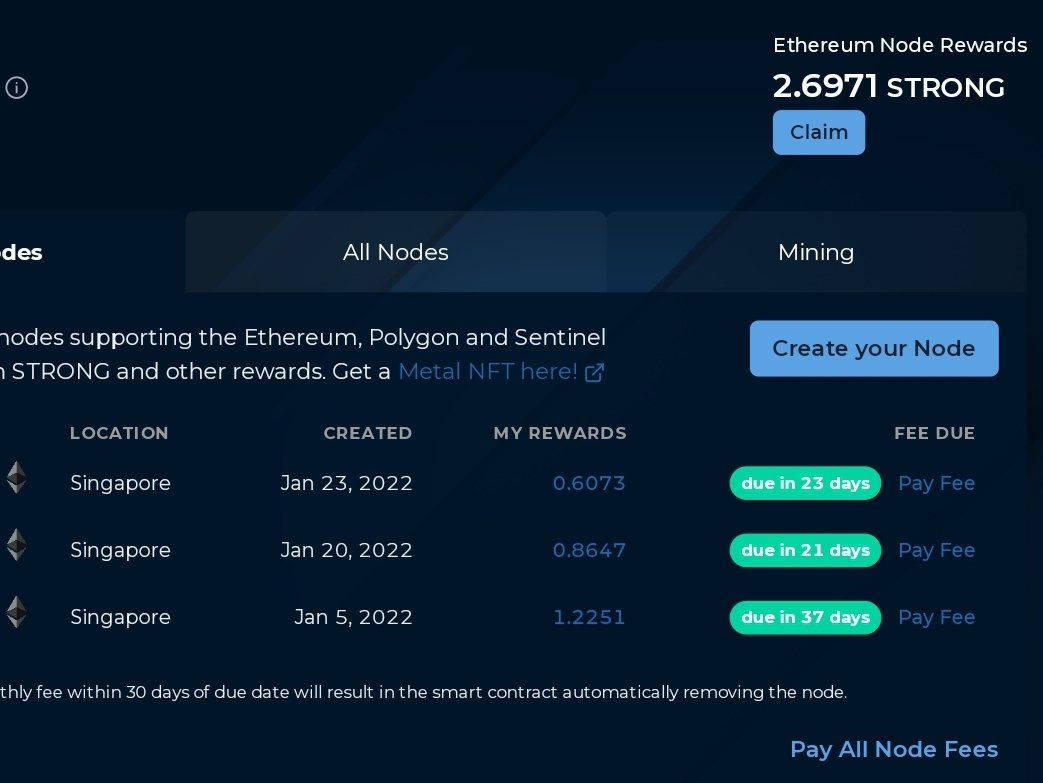Click the 2.6971 STRONG rewards total
The height and width of the screenshot is (783, 1043).
[889, 86]
